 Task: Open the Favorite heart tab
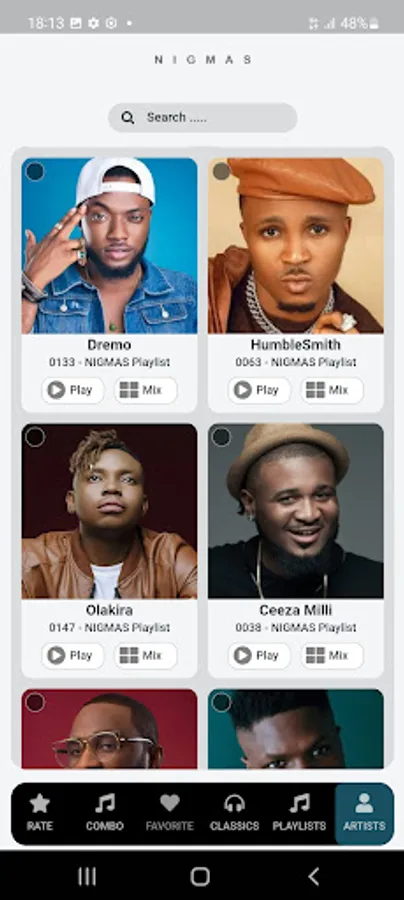pos(169,813)
